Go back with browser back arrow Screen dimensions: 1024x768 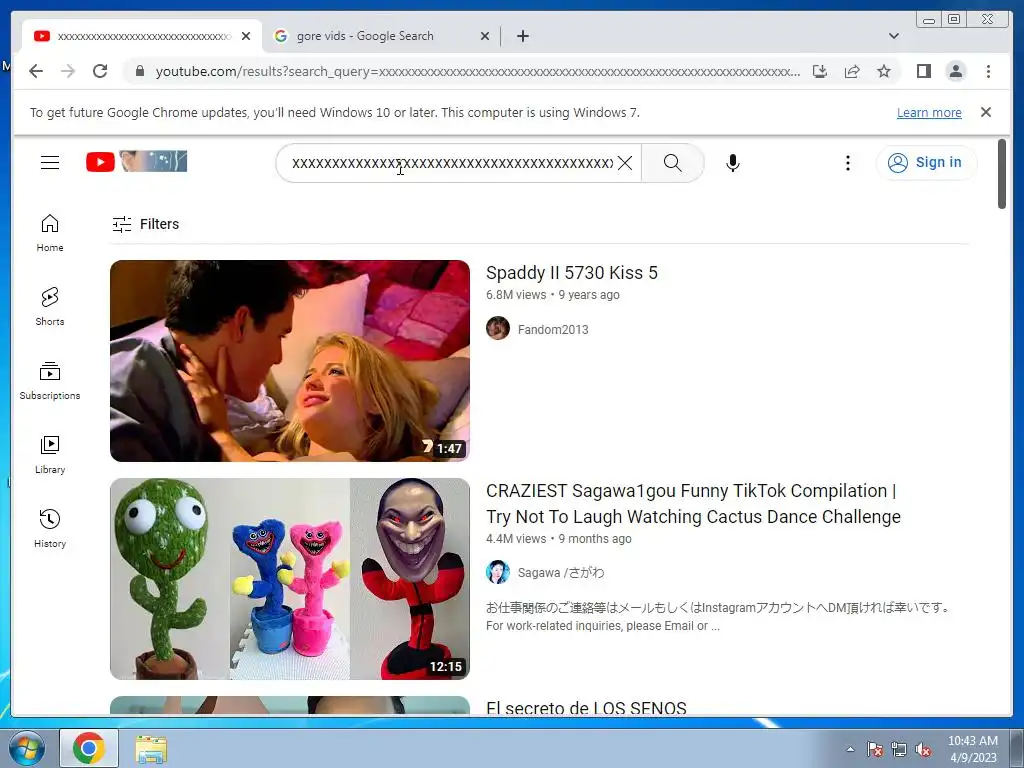(36, 71)
